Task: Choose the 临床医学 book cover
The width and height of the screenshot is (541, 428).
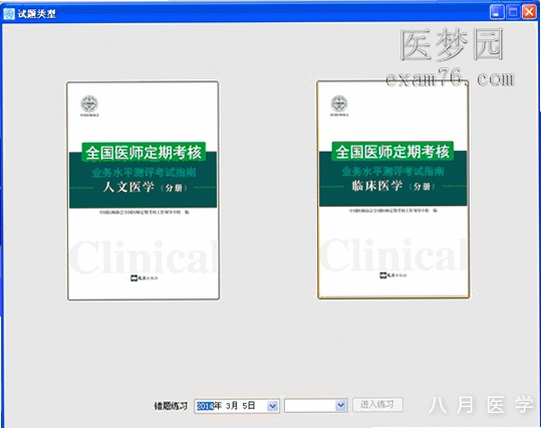Action: point(393,189)
